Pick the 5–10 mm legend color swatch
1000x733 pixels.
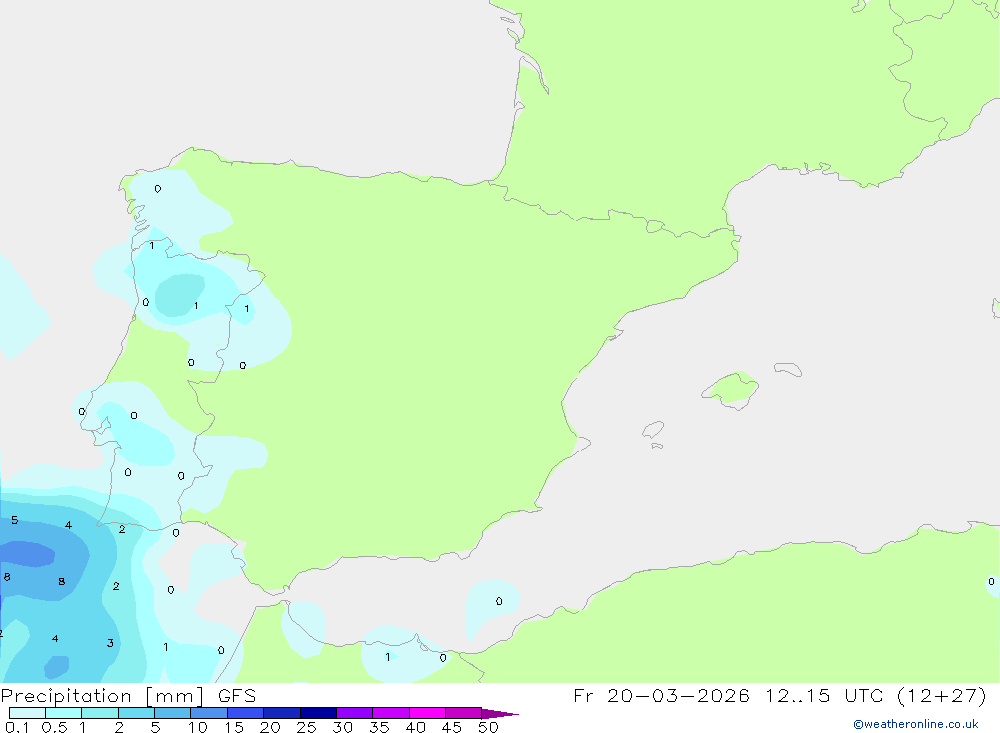pyautogui.click(x=173, y=713)
